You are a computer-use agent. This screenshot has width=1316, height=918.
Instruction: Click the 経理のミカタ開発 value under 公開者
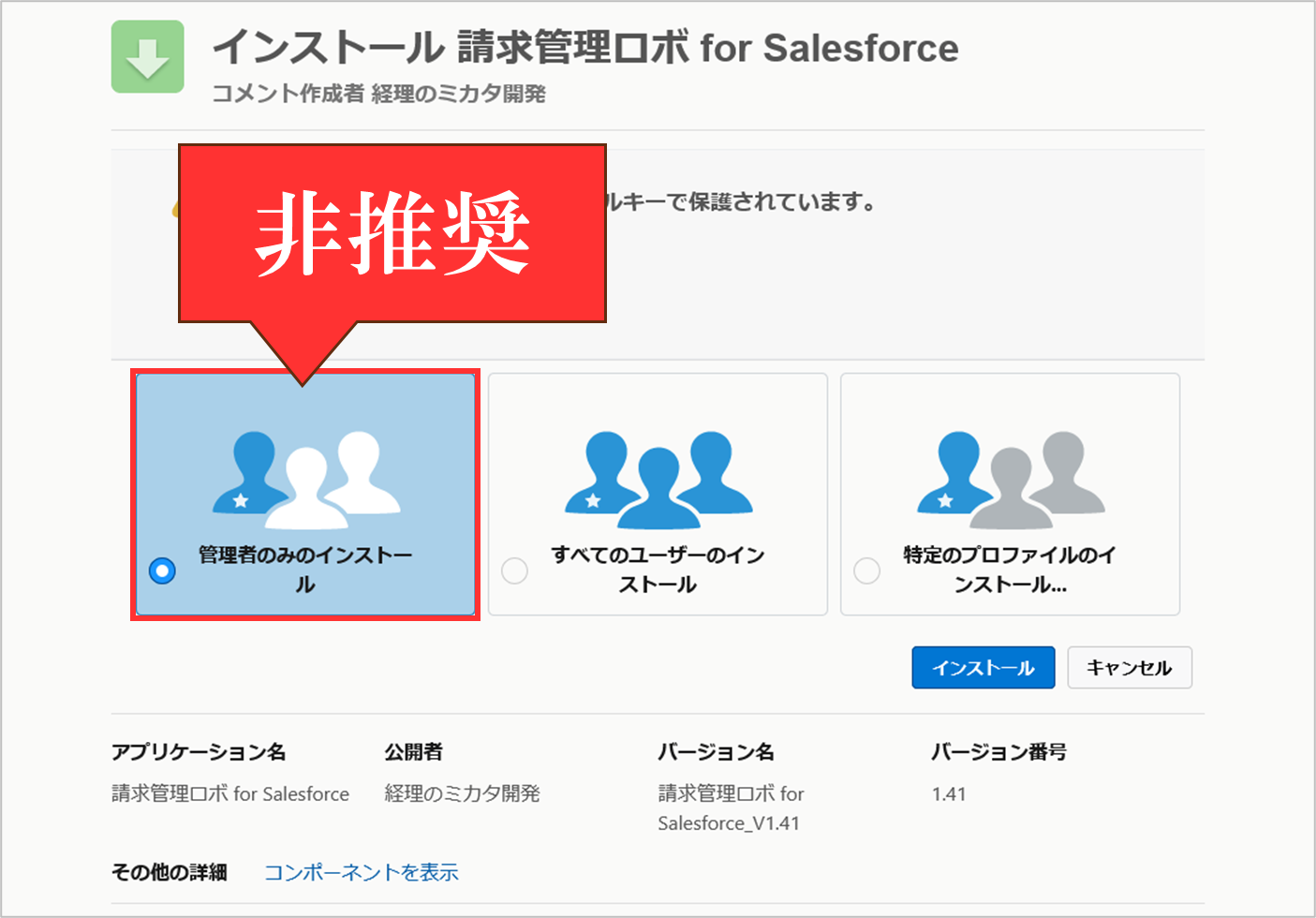pos(462,793)
